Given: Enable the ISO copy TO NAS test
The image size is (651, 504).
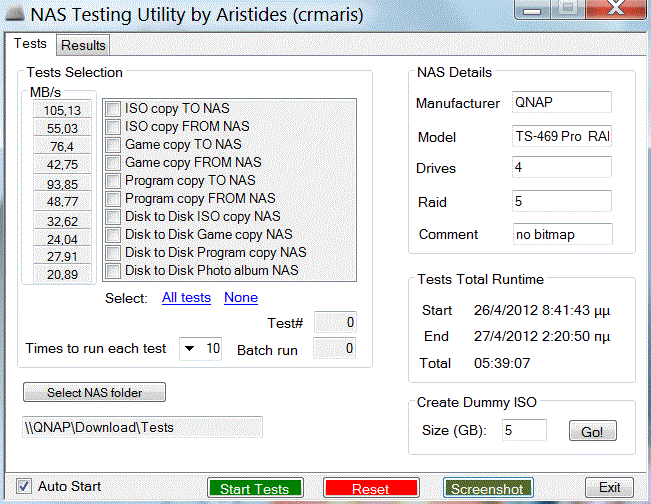Looking at the screenshot, I should pyautogui.click(x=114, y=109).
